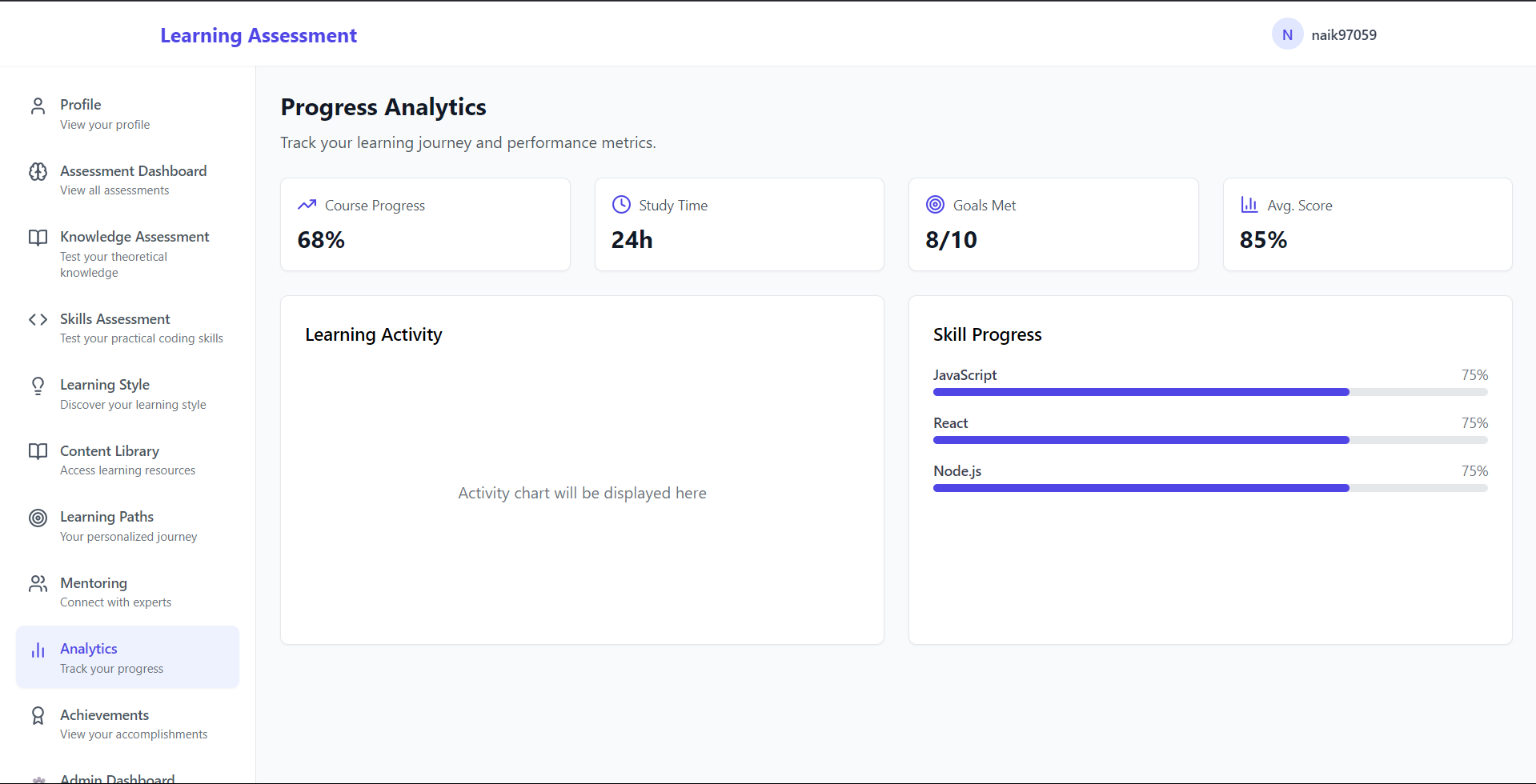1536x784 pixels.
Task: Click the Study Time 24h value
Action: click(x=632, y=240)
